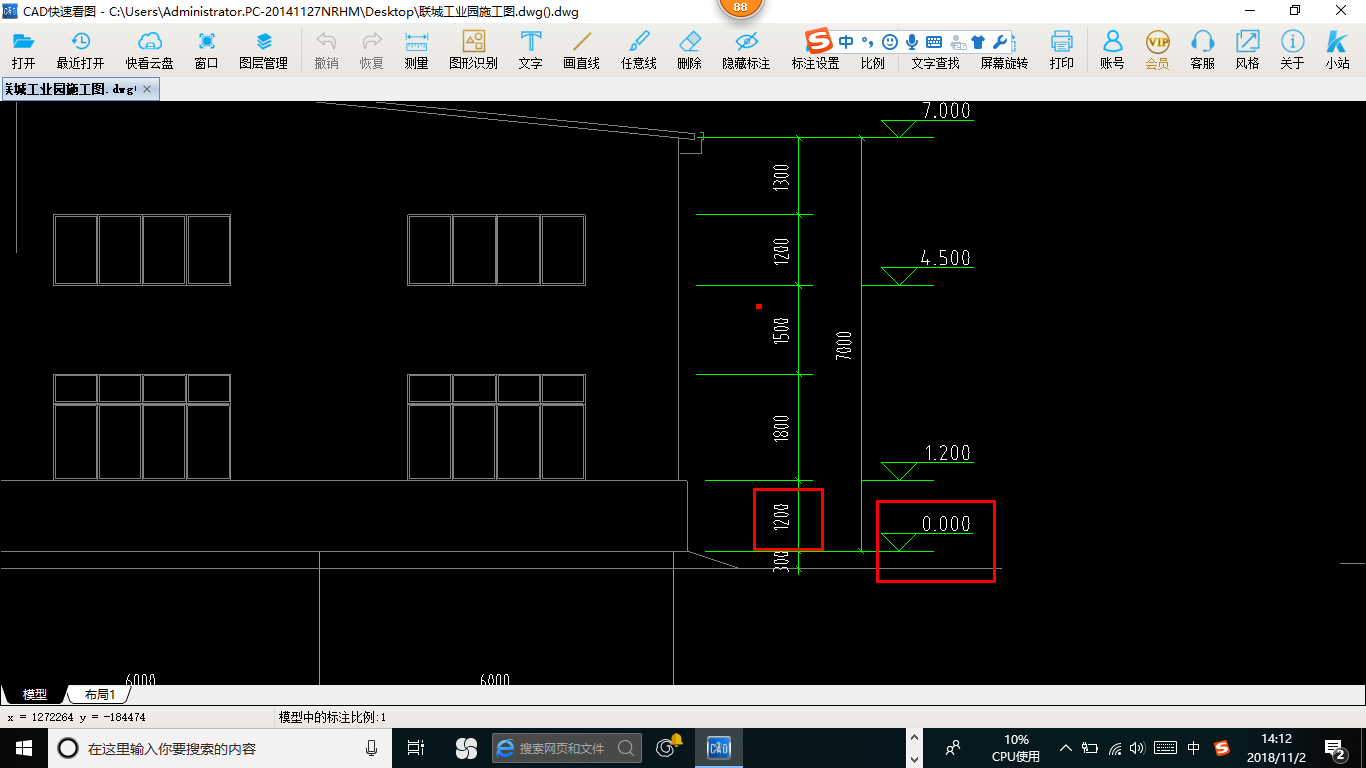Undo with the 撤销 arrow
Image resolution: width=1366 pixels, height=768 pixels.
(326, 50)
